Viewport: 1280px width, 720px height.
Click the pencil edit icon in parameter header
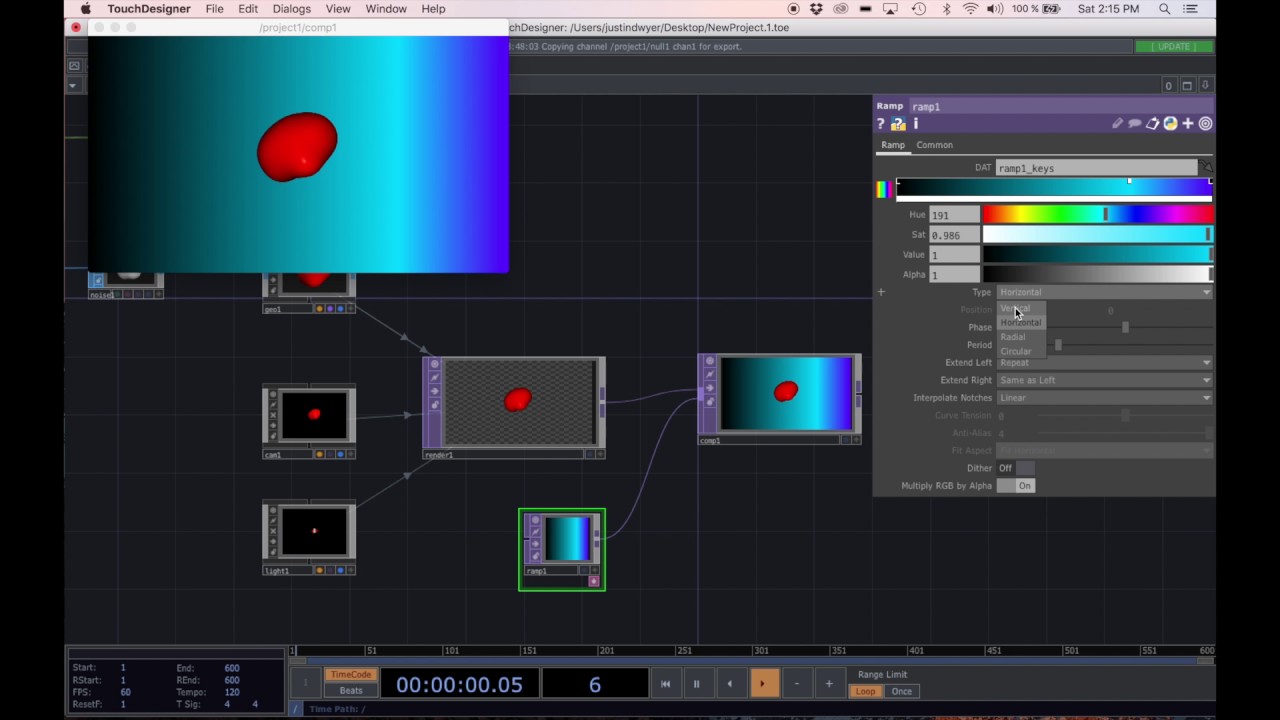click(1117, 124)
